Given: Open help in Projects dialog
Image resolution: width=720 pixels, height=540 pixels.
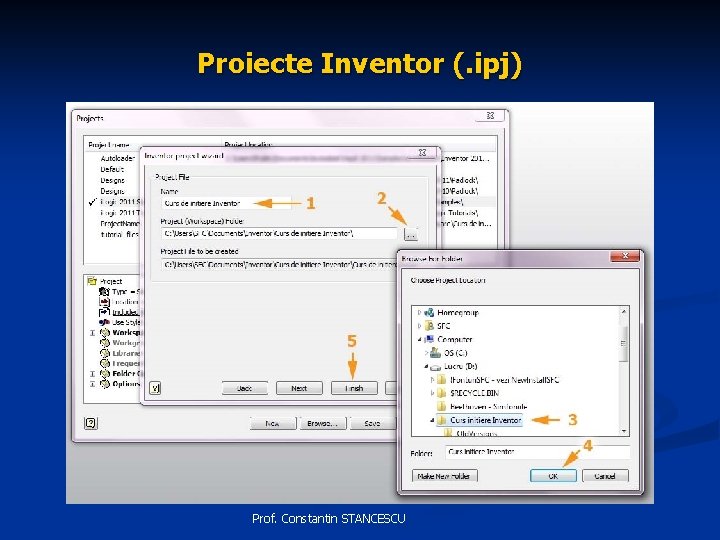Looking at the screenshot, I should pyautogui.click(x=90, y=423).
